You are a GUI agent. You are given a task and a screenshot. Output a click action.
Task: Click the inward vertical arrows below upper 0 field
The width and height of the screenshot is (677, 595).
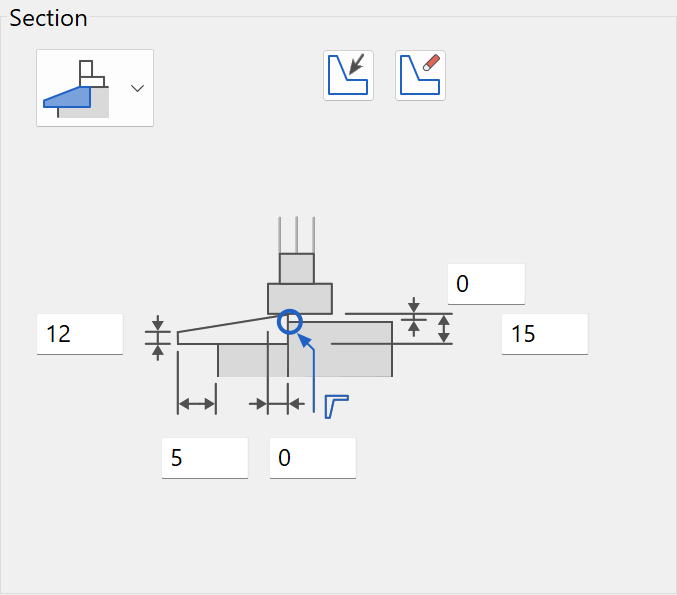pos(414,317)
